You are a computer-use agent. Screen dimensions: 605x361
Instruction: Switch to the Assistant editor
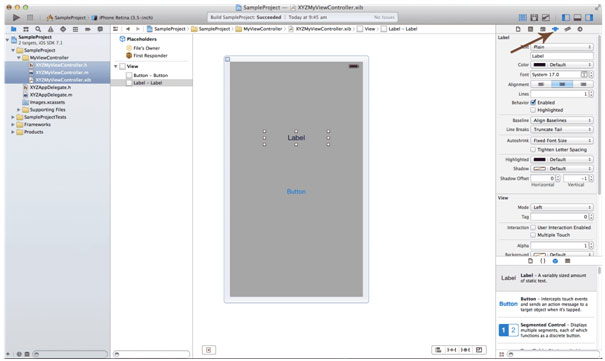(534, 17)
